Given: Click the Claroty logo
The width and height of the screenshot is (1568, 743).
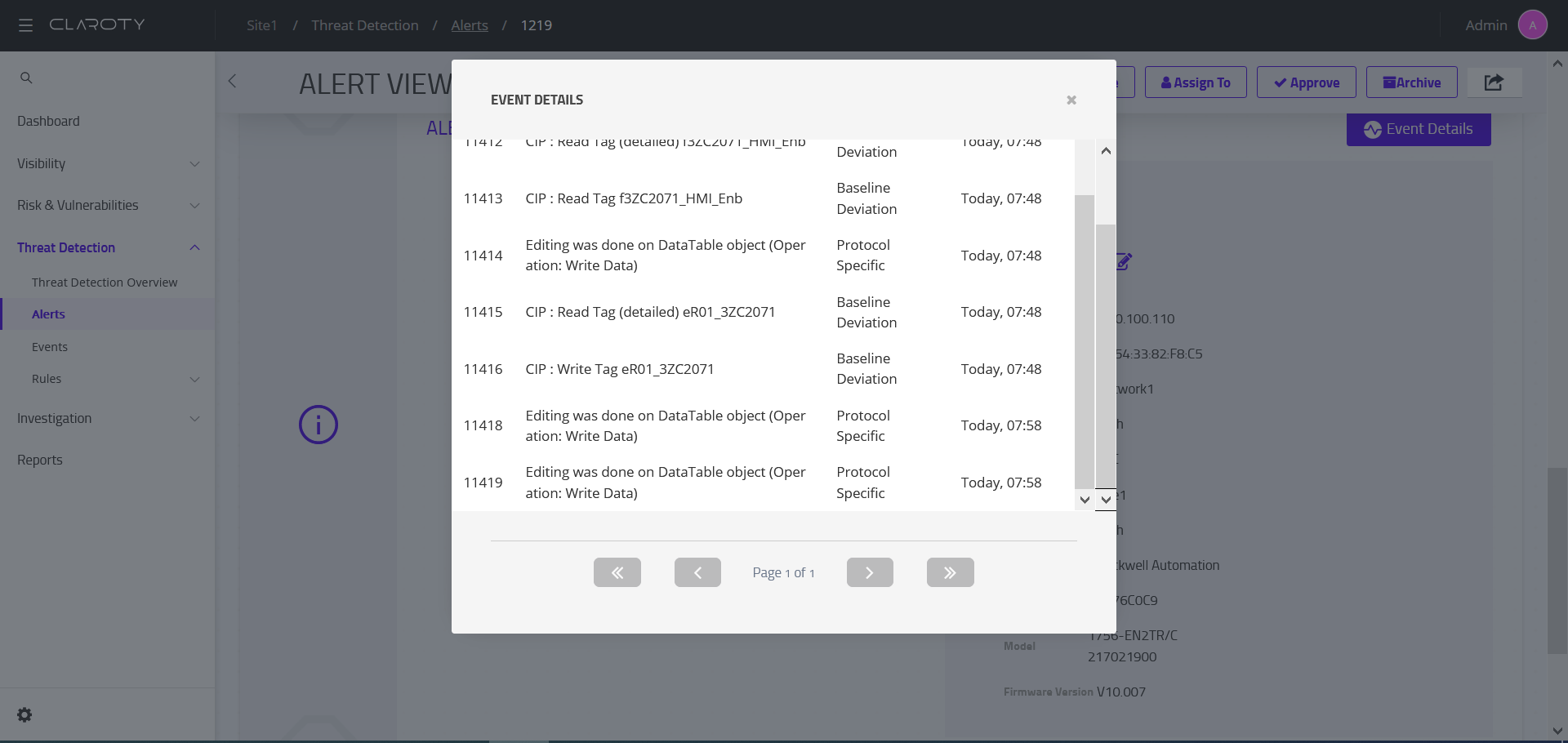Looking at the screenshot, I should (97, 24).
